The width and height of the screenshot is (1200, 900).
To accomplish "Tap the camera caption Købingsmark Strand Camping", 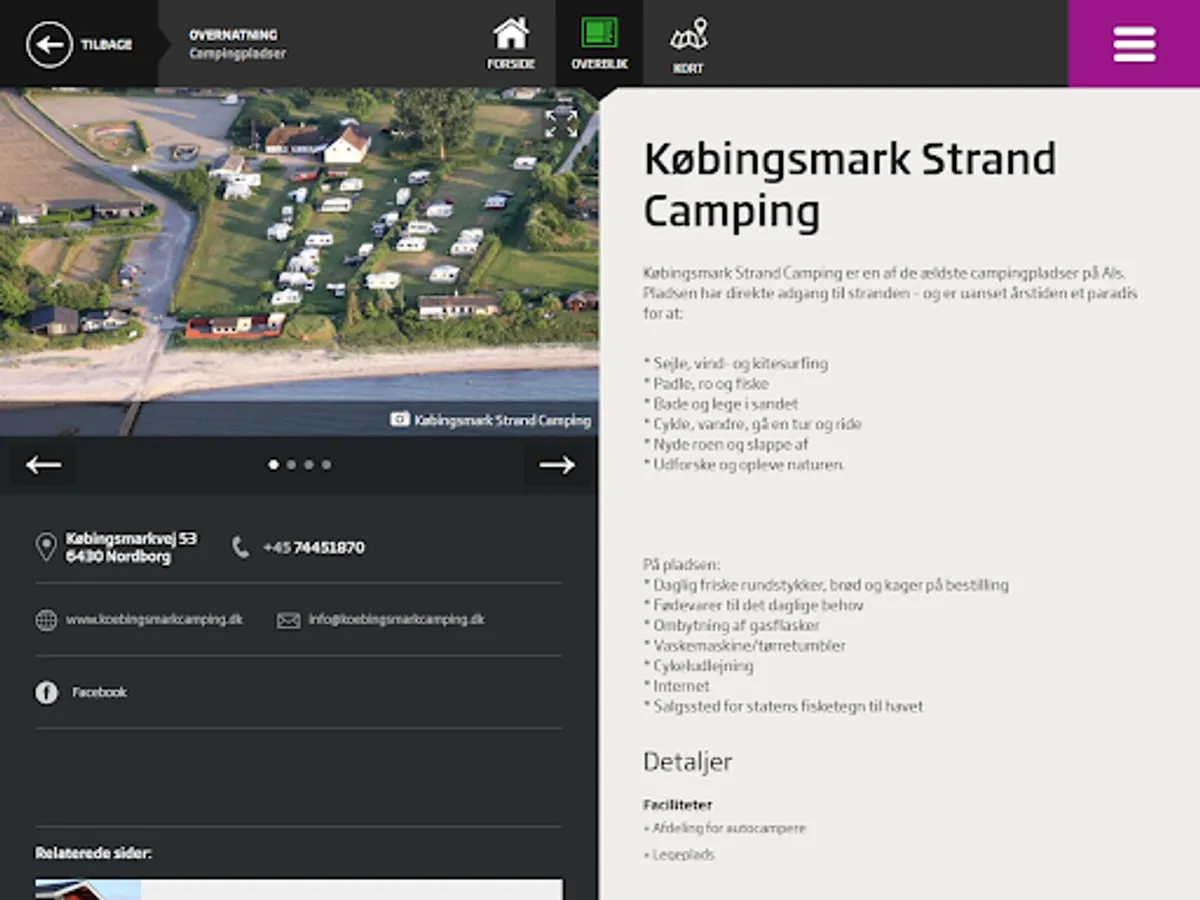I will tap(498, 421).
